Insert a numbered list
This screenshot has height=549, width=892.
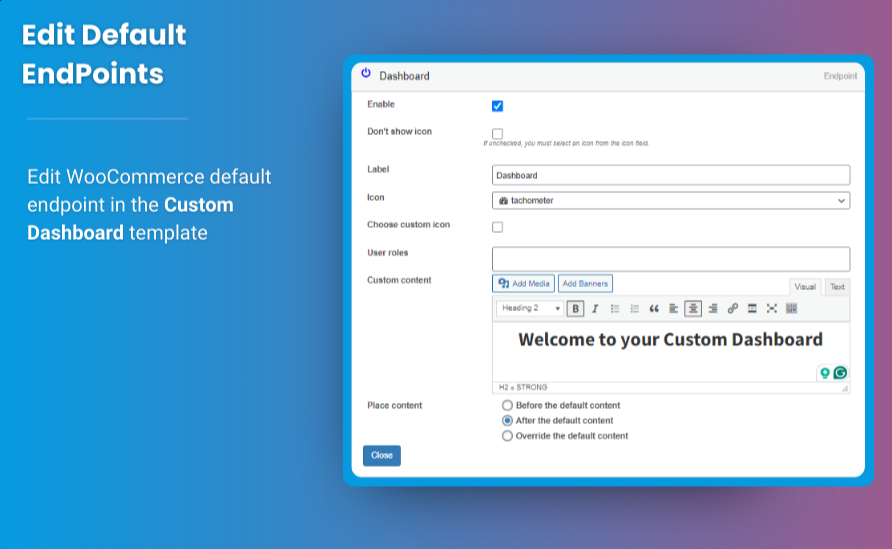[x=634, y=309]
